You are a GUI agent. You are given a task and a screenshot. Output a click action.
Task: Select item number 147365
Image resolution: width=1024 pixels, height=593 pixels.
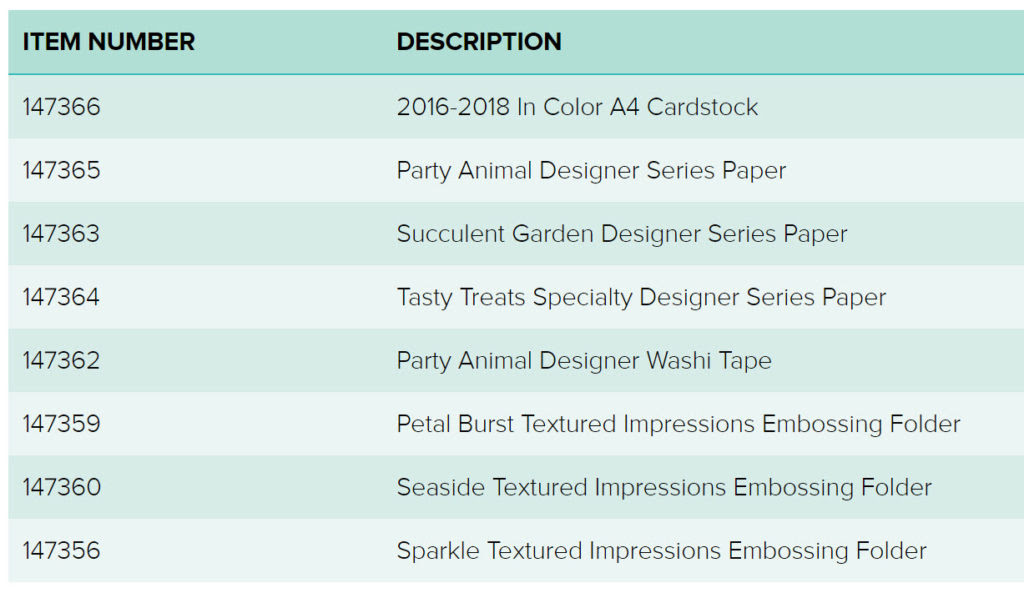click(61, 170)
